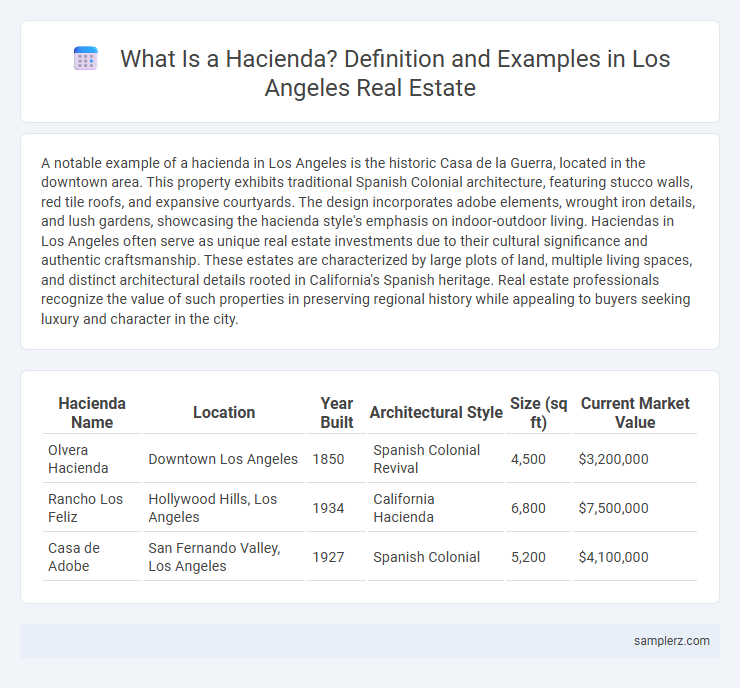This screenshot has width=740, height=688.
Task: Click the samplerz.com footer link
Action: point(672,640)
